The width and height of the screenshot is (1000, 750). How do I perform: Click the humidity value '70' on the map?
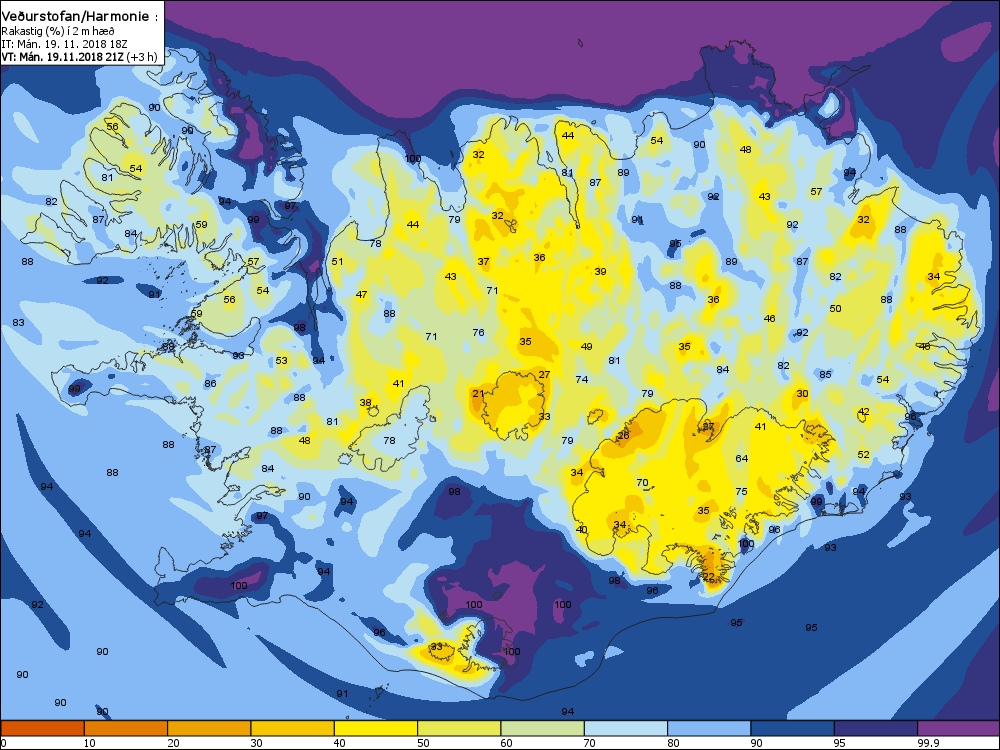click(642, 483)
